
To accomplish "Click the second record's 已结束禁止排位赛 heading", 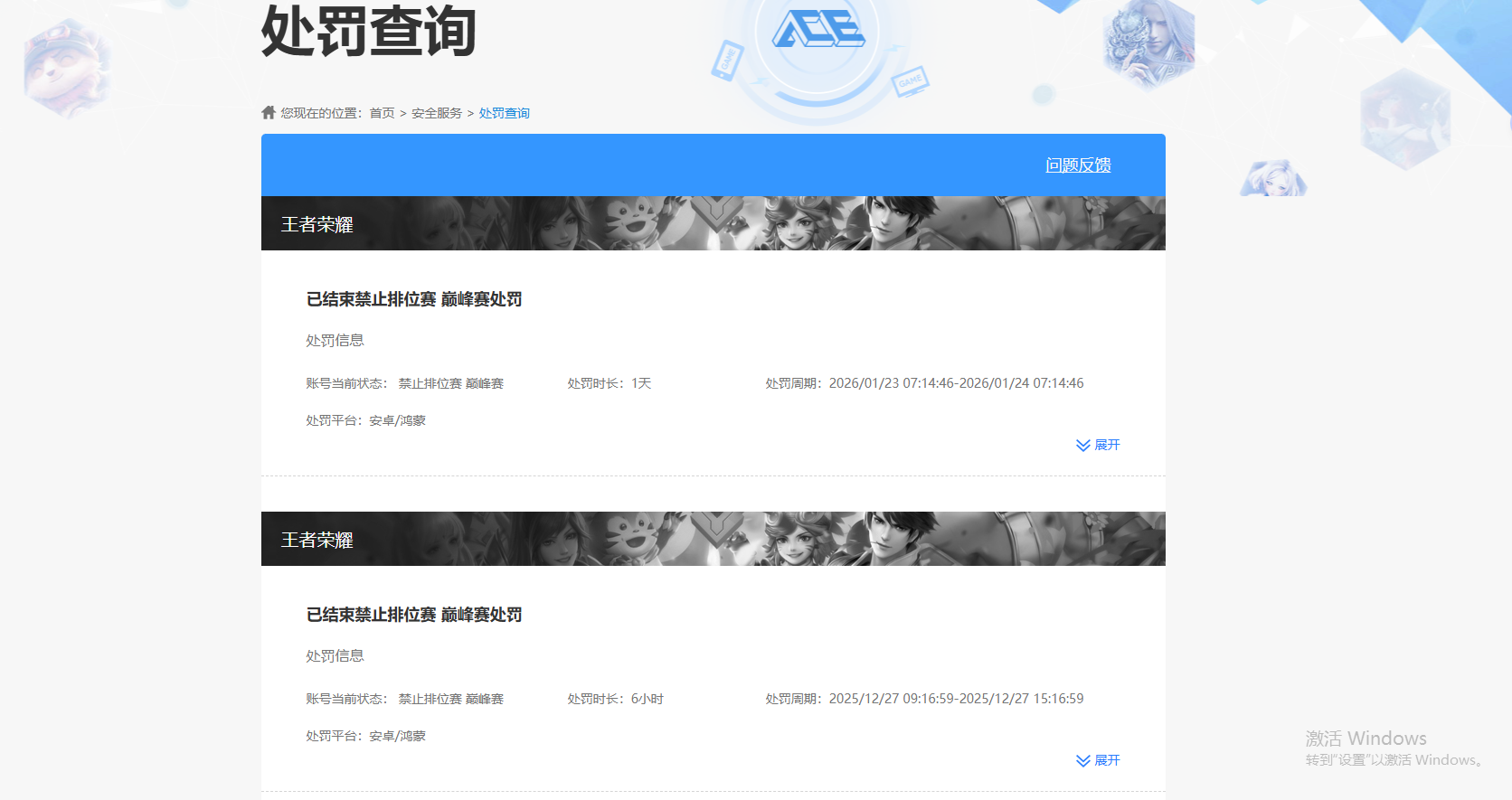I will coord(414,615).
